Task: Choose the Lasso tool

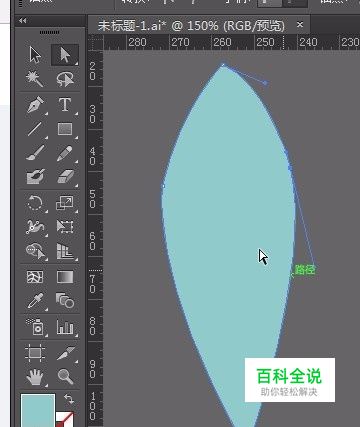Action: [x=65, y=79]
